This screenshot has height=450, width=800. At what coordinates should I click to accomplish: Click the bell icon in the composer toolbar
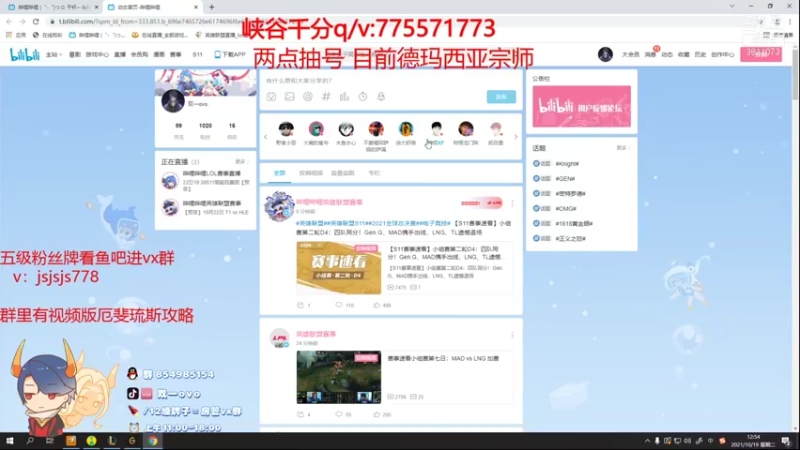pos(381,96)
